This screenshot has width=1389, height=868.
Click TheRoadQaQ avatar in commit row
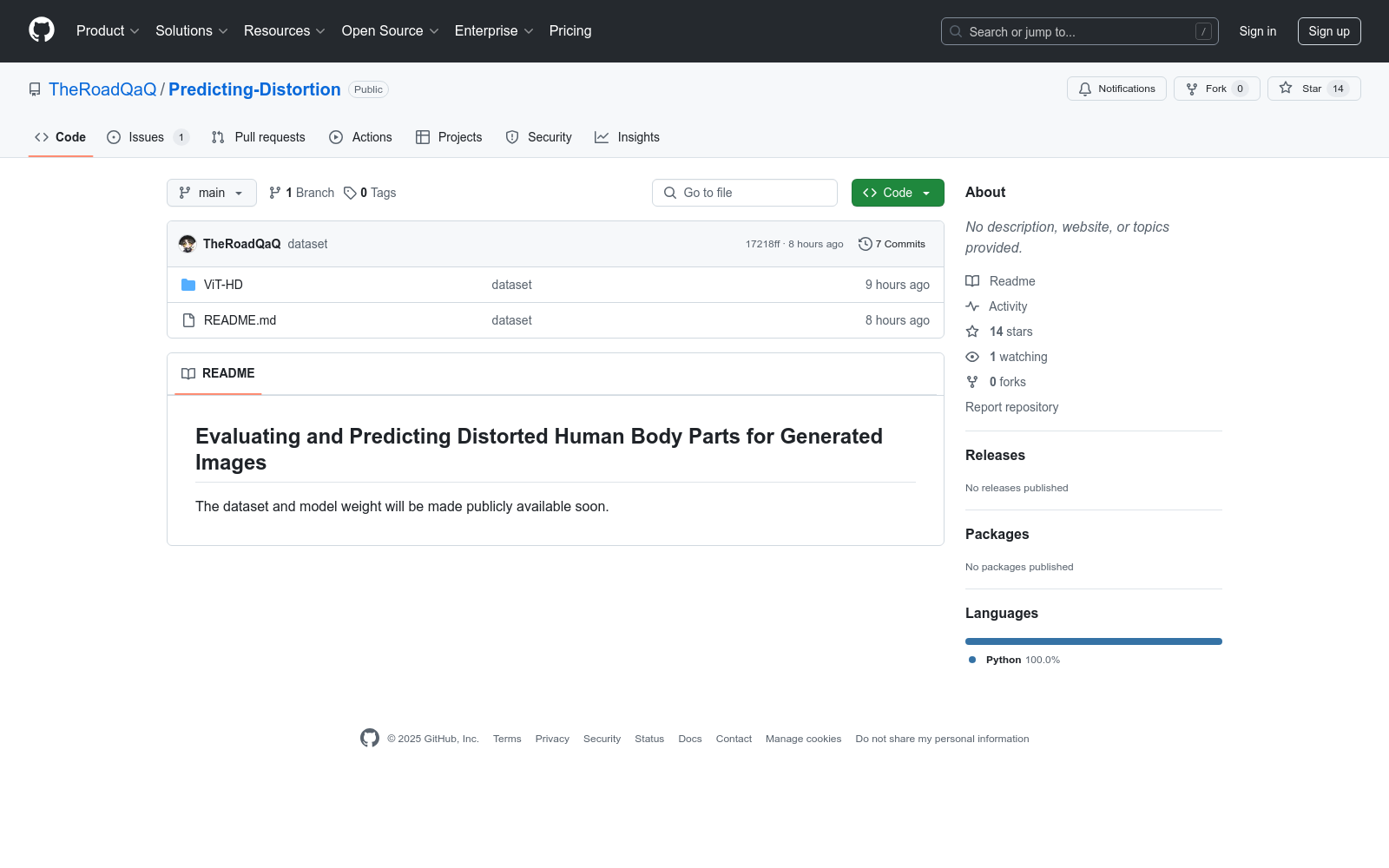pyautogui.click(x=188, y=244)
